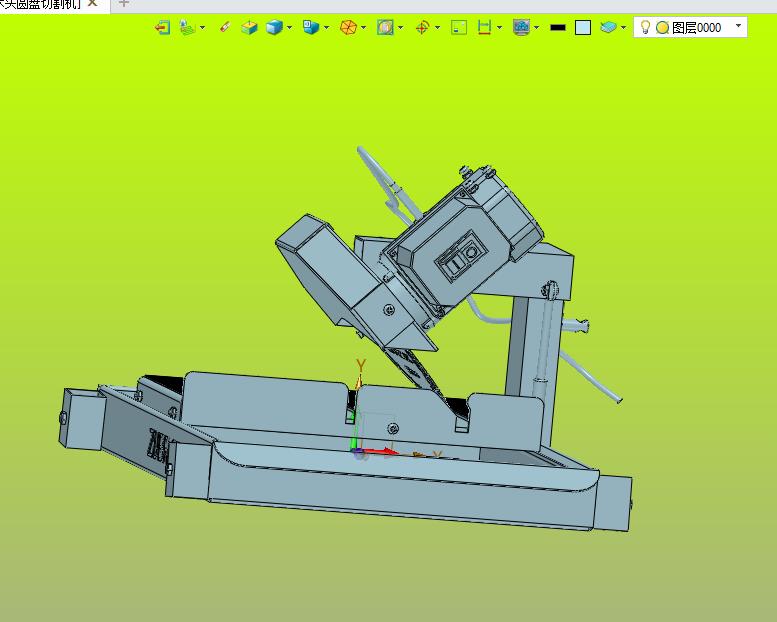Toggle the light bulb layer visibility icon
Image resolution: width=777 pixels, height=622 pixels.
coord(645,27)
